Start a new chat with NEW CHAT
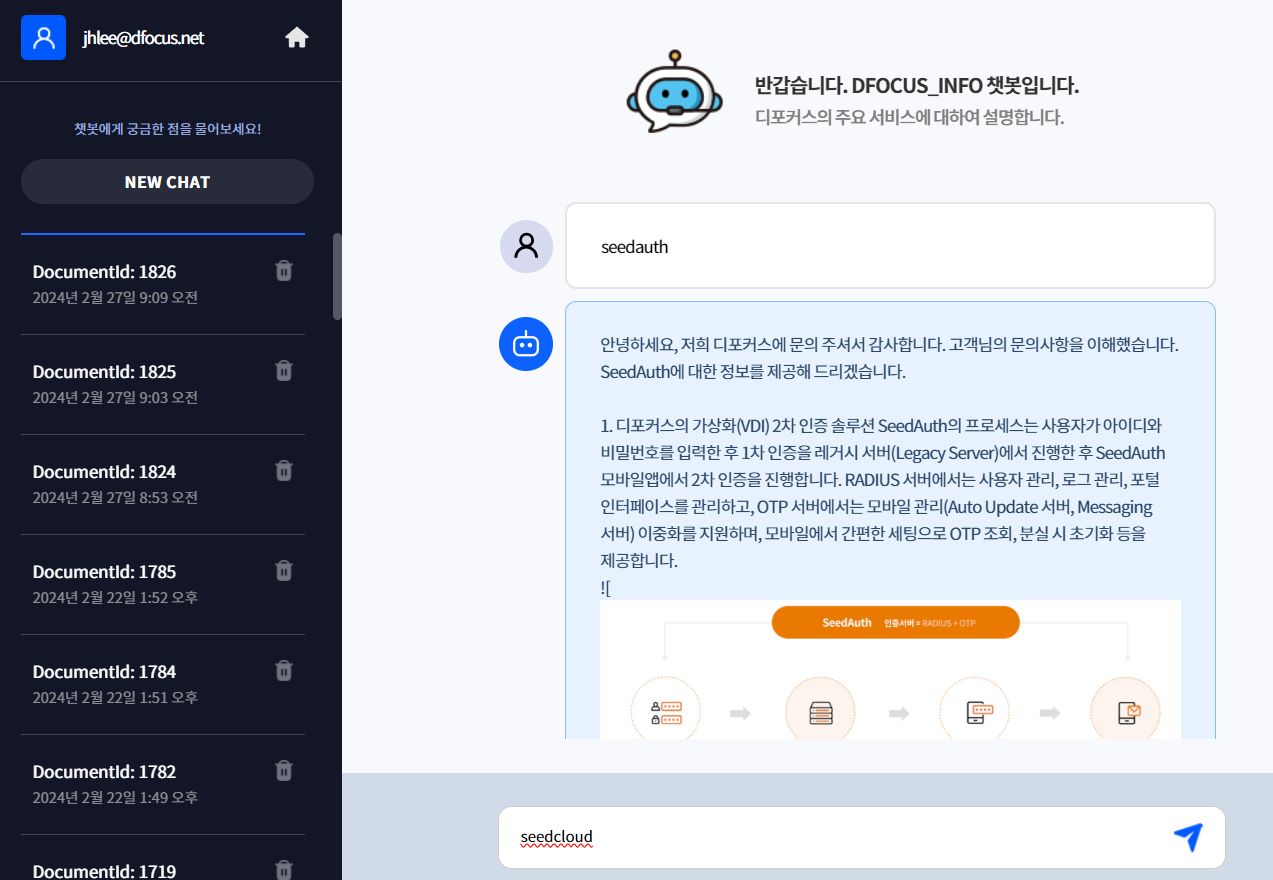Viewport: 1273px width, 880px height. 167,182
